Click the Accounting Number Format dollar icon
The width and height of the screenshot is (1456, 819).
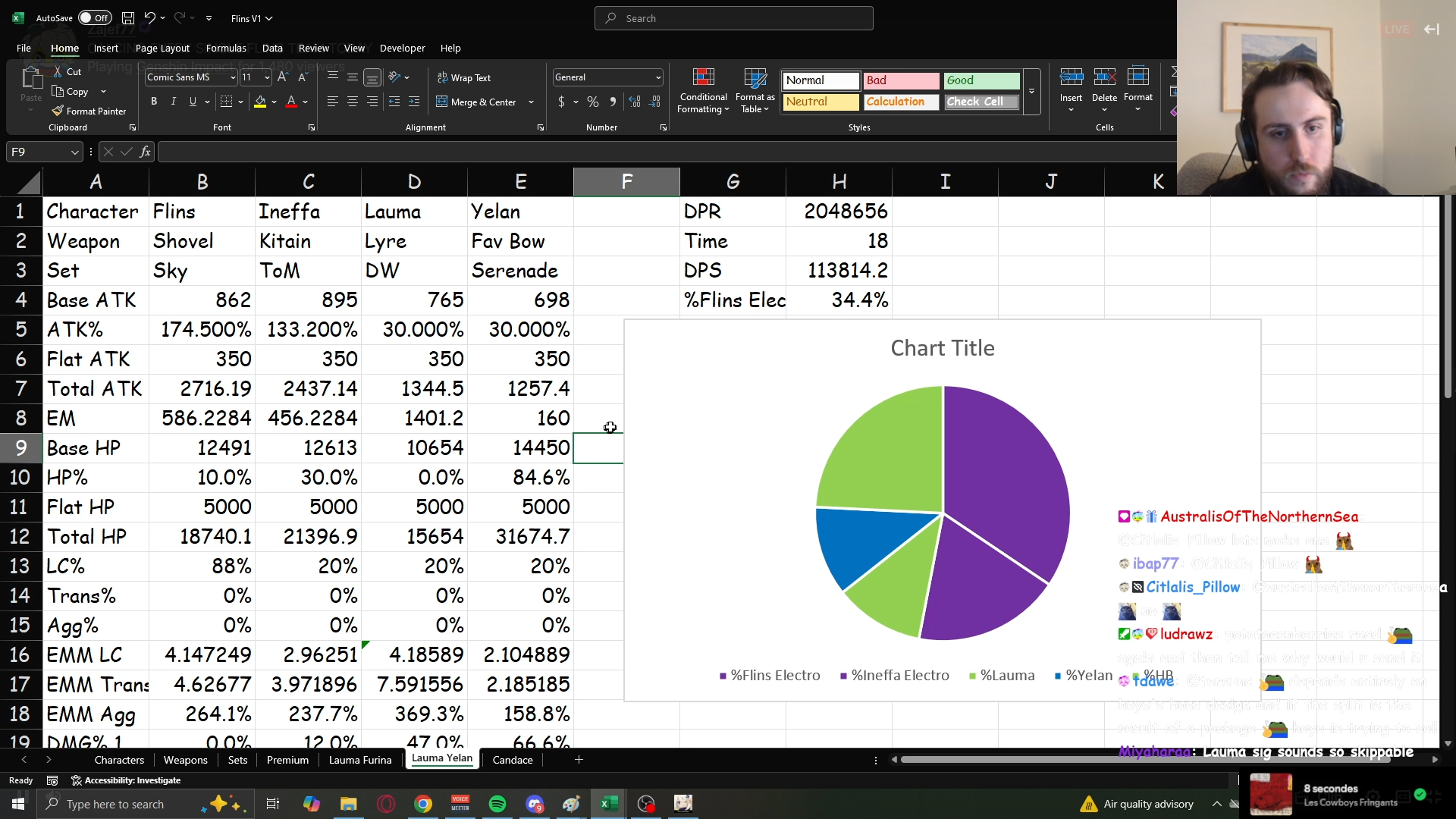click(561, 102)
